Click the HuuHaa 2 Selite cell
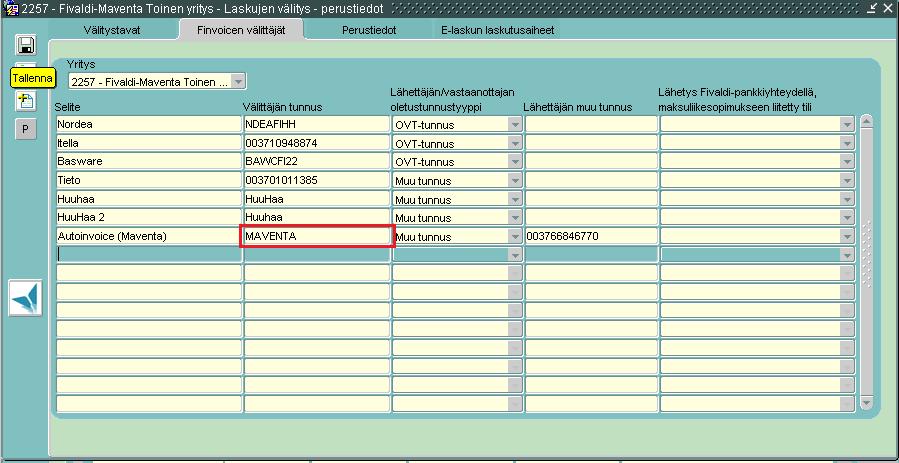This screenshot has width=899, height=463. [x=149, y=218]
